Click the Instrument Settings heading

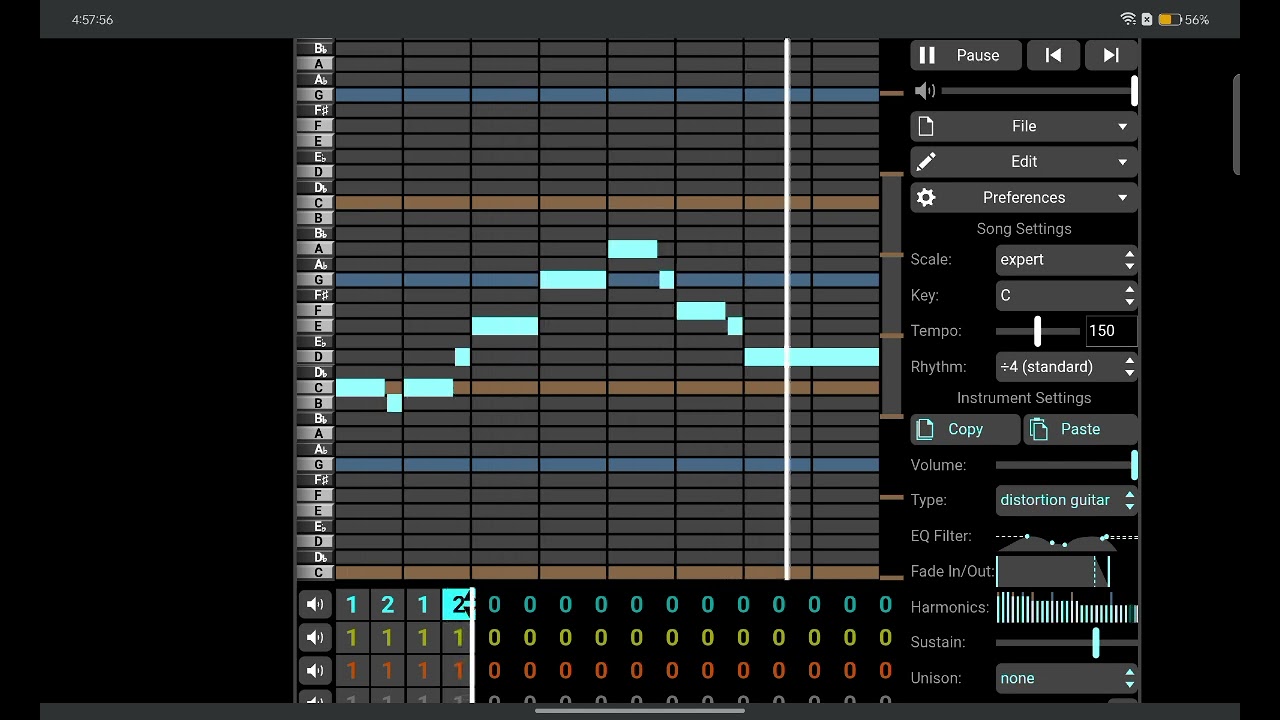[1024, 398]
